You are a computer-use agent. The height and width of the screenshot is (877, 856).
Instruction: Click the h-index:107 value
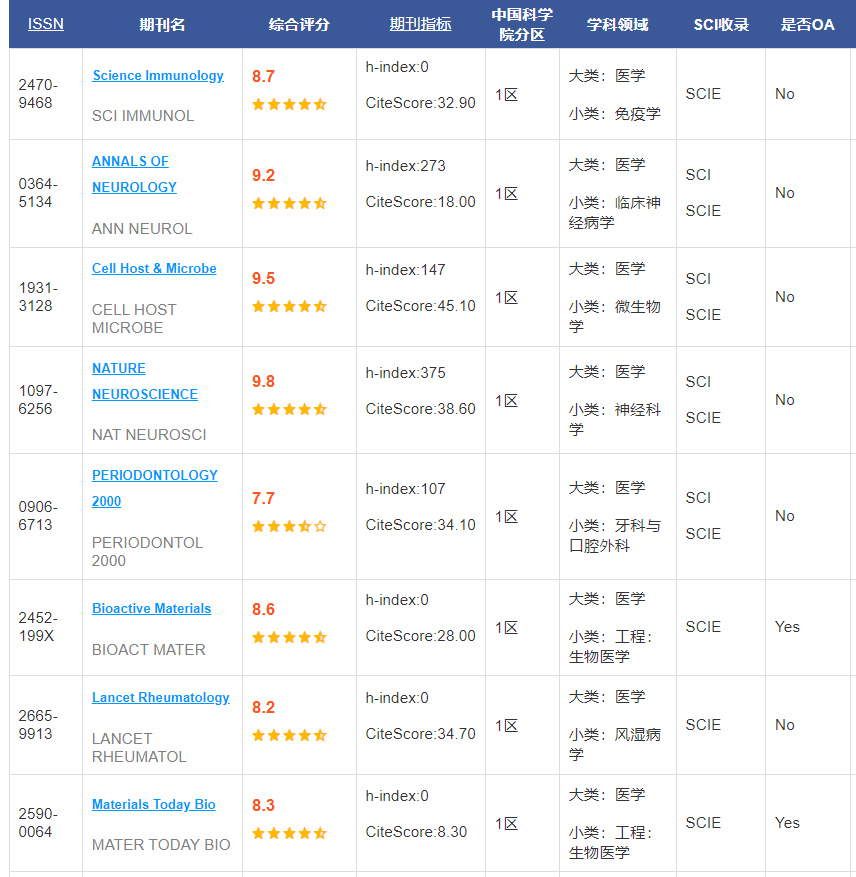[x=406, y=489]
